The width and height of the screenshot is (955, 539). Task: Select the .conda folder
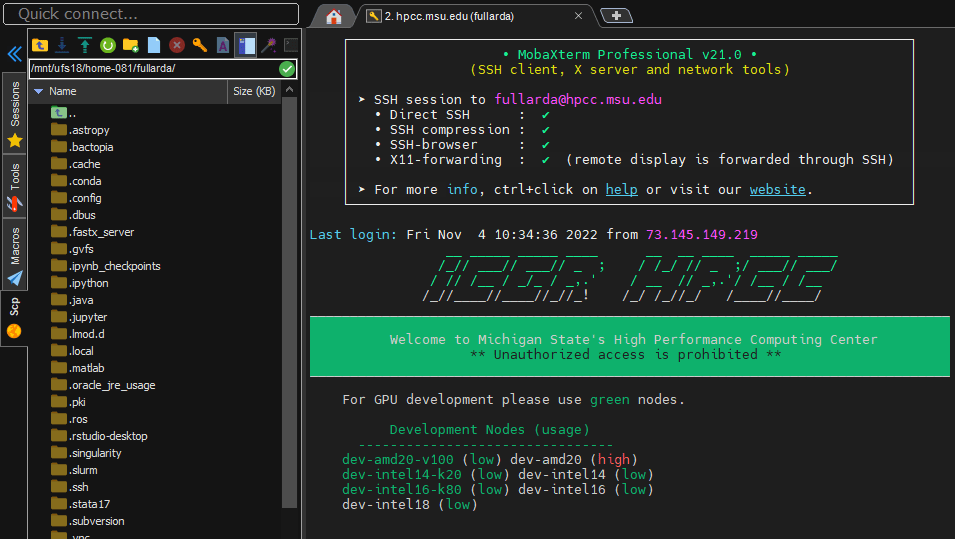[77, 181]
